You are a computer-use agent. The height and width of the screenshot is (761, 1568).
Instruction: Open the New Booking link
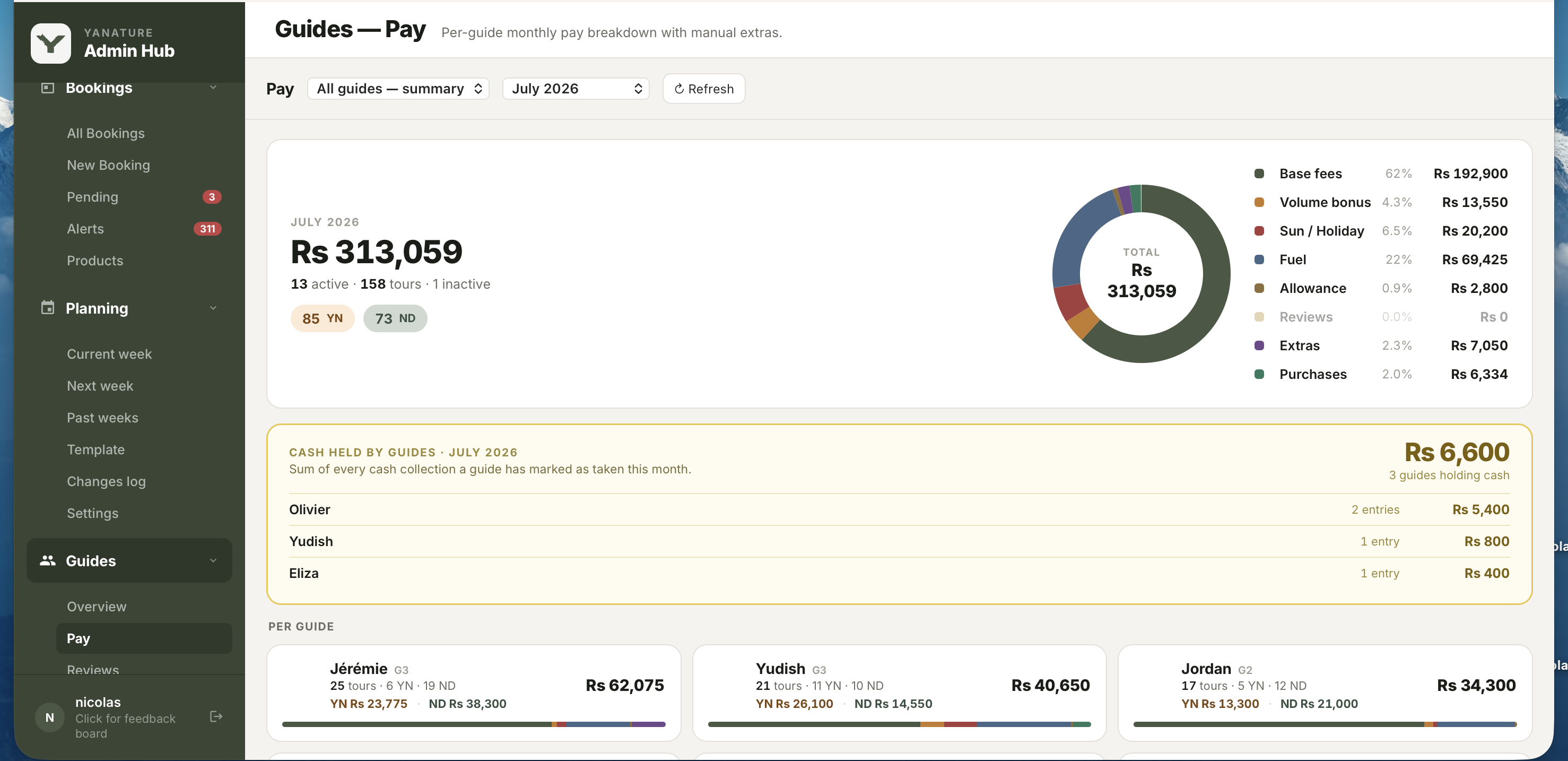108,165
